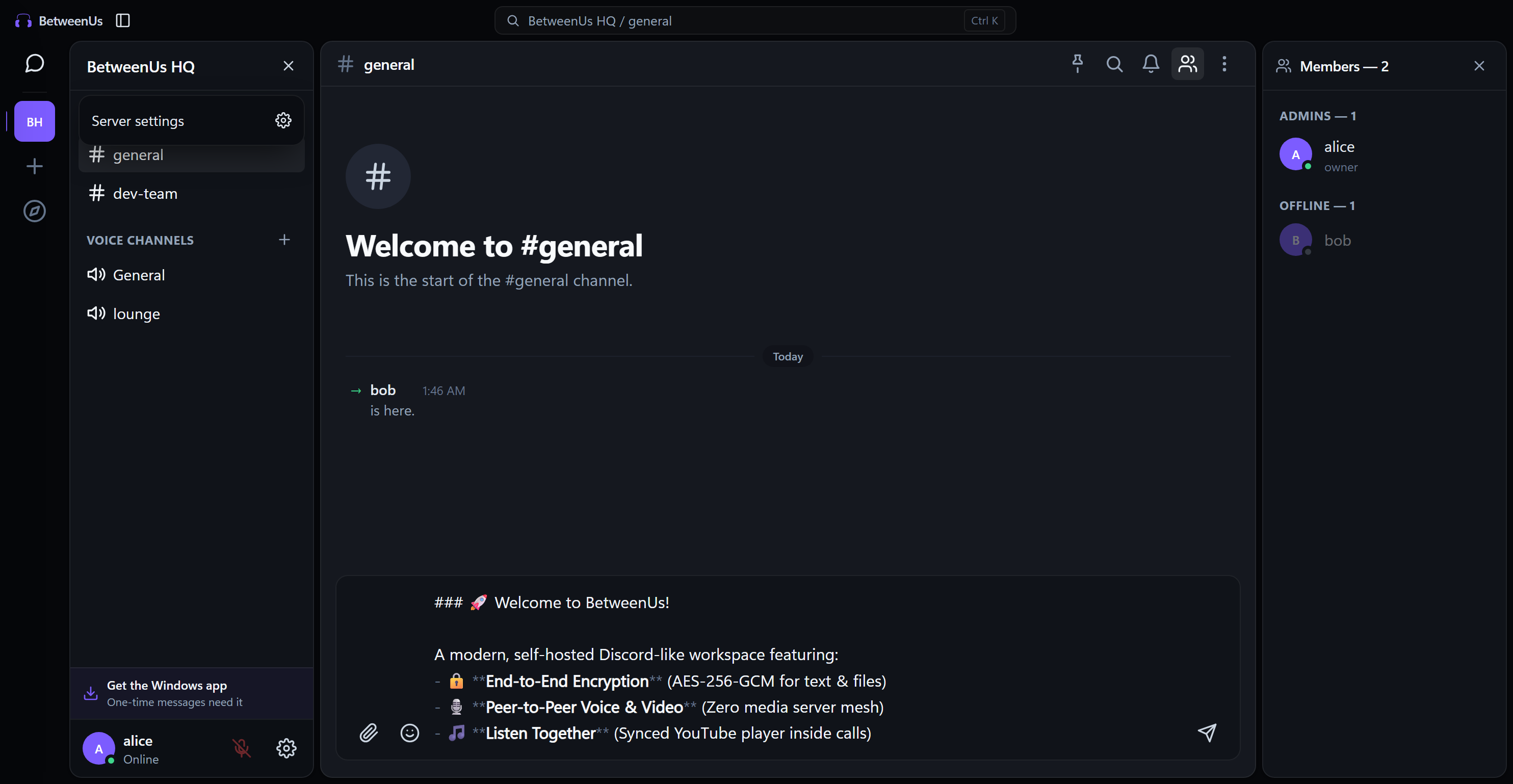
Task: Close the BetweenUs HQ server menu
Action: (289, 66)
